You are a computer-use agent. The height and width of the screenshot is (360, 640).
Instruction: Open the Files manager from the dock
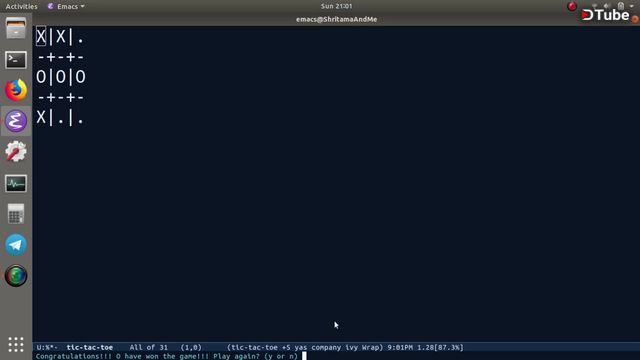[16, 29]
